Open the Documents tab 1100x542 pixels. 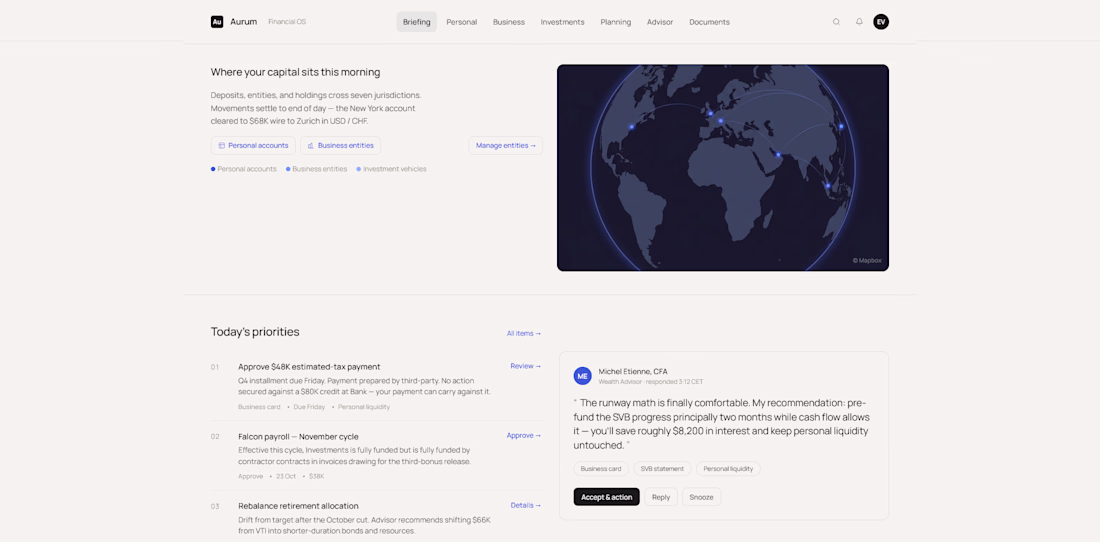pos(709,22)
